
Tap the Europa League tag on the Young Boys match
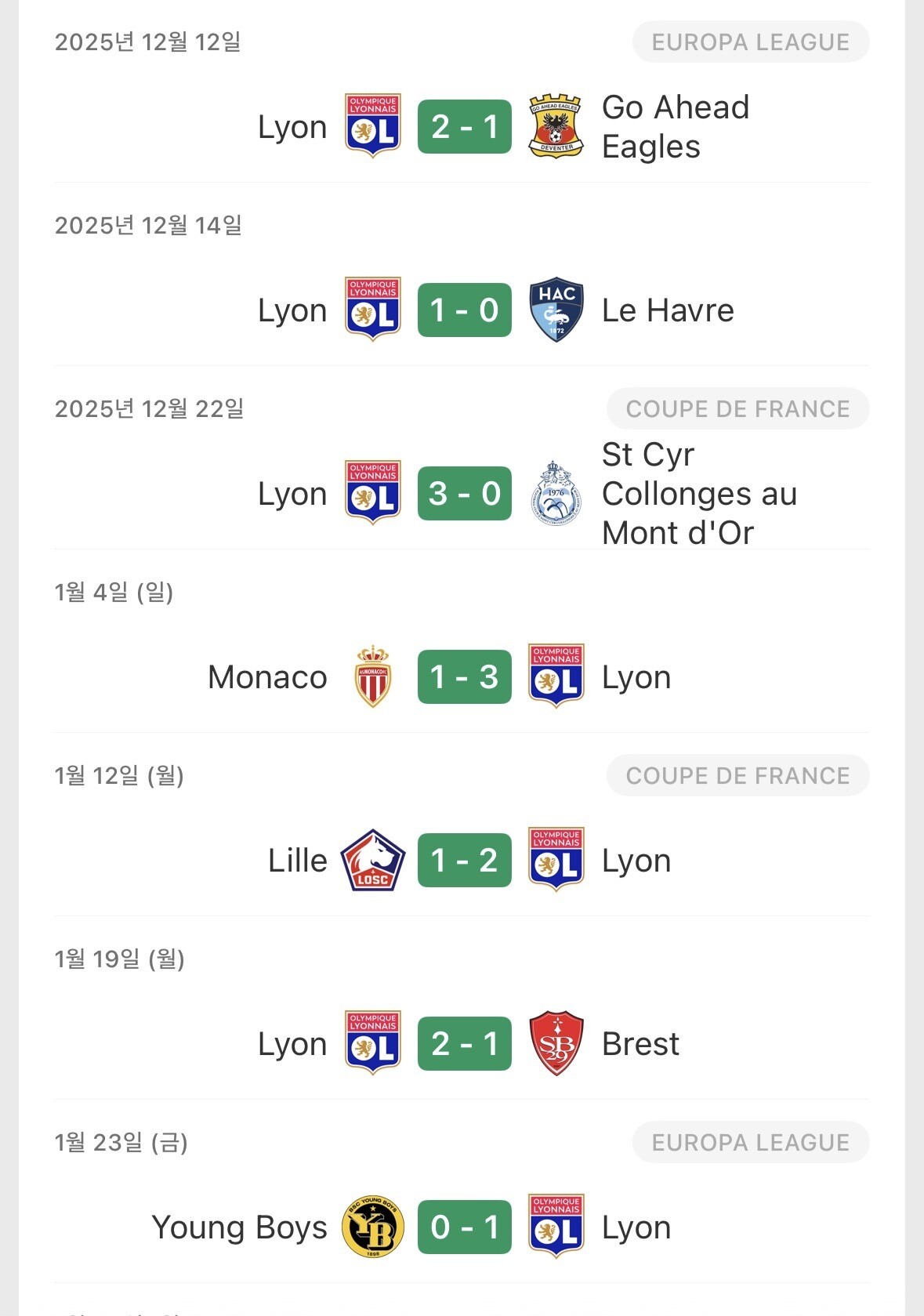750,1142
